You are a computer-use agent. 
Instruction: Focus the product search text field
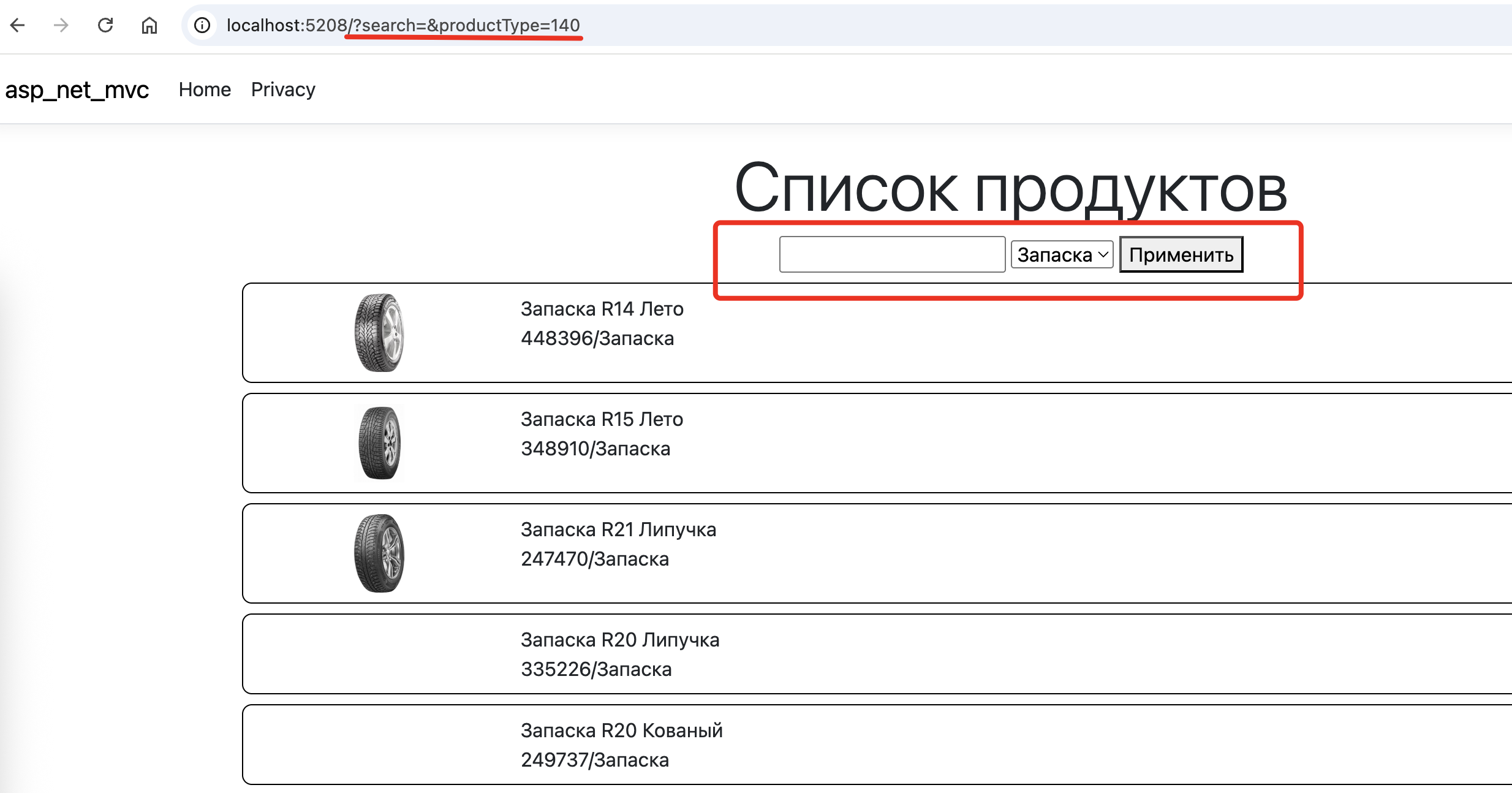coord(891,254)
